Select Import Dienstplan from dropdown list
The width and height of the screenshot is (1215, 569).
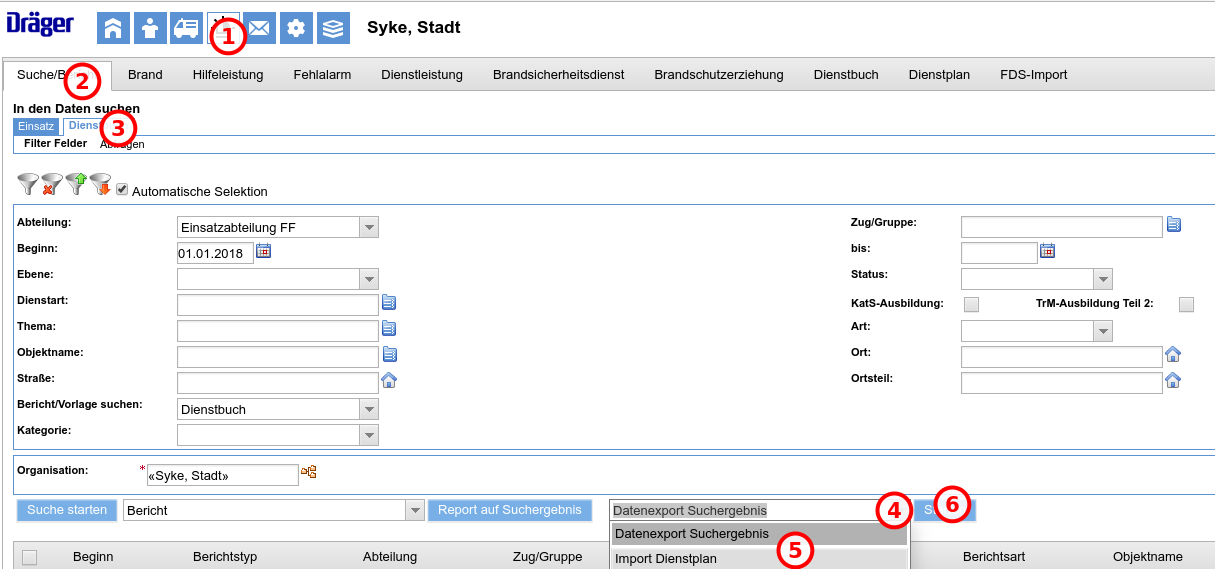point(666,559)
